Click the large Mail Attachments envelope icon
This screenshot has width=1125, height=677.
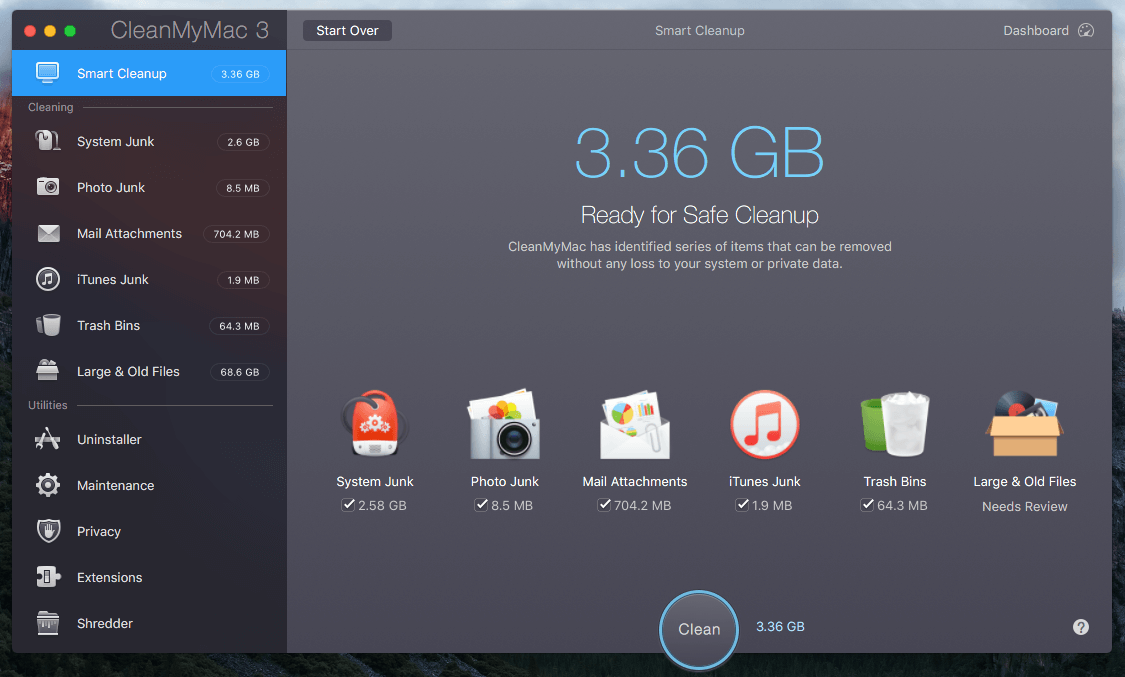[x=635, y=424]
